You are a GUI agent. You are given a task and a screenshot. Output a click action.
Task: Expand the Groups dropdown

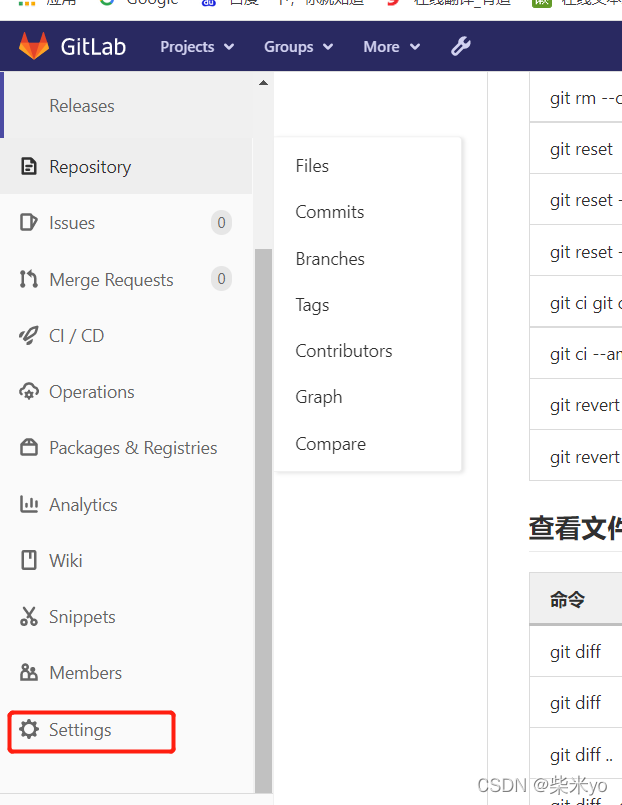click(x=299, y=47)
